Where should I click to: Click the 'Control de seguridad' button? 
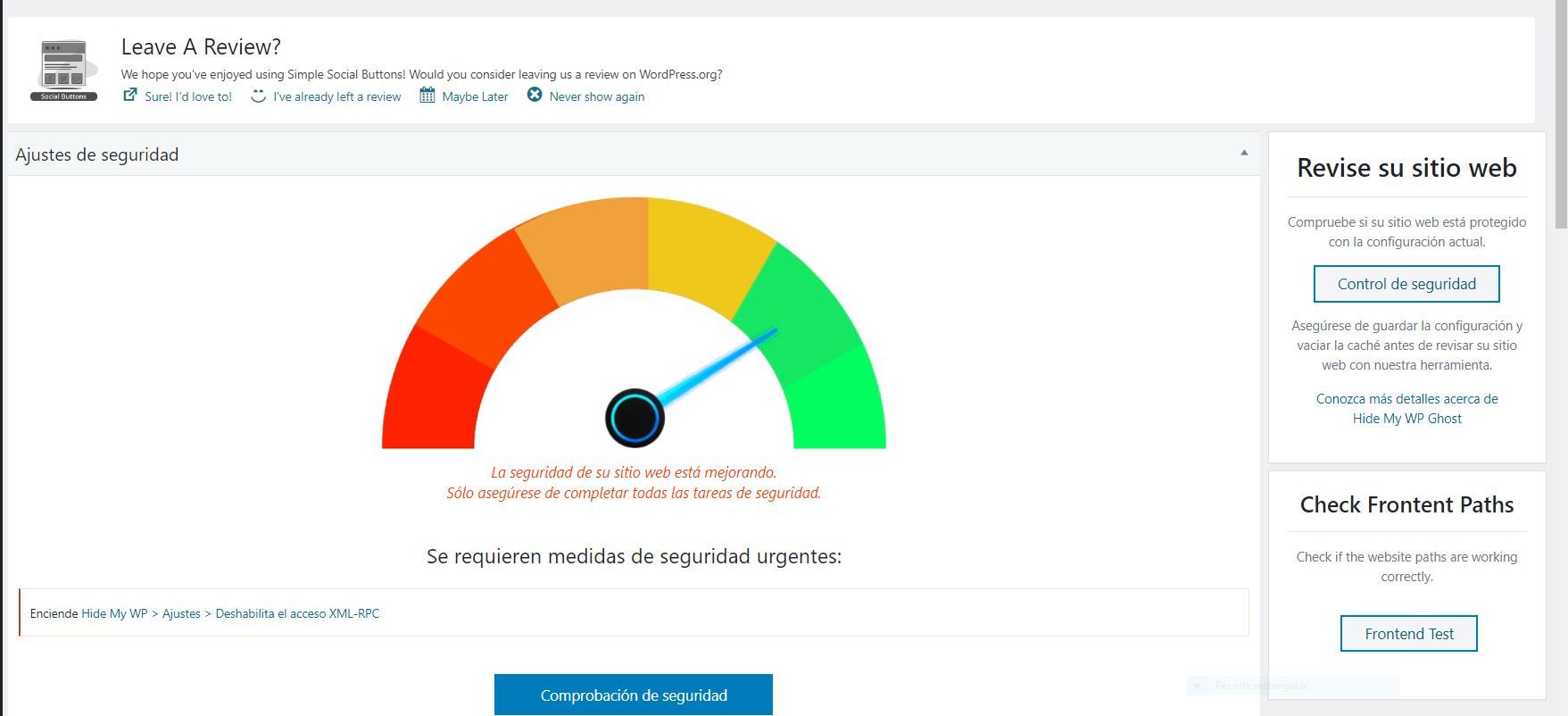tap(1406, 284)
